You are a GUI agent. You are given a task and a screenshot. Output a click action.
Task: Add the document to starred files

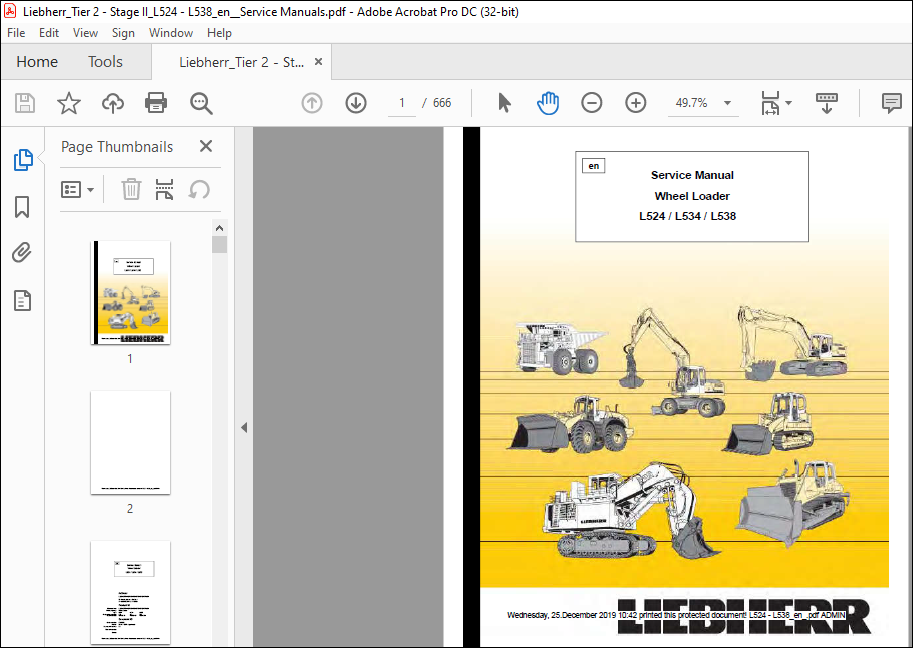click(69, 103)
